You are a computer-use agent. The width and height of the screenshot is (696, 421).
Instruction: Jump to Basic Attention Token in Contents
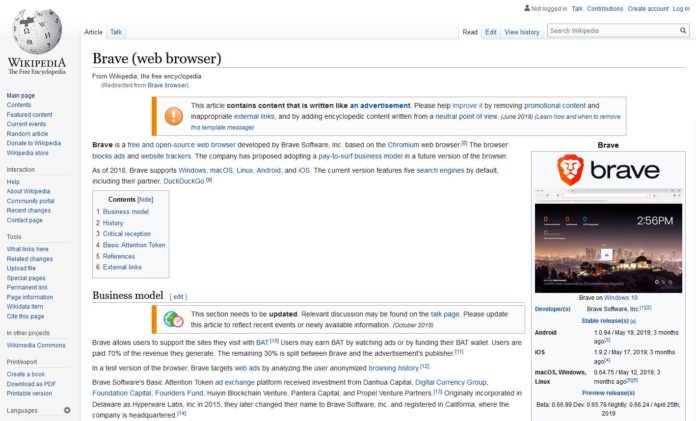click(x=134, y=245)
